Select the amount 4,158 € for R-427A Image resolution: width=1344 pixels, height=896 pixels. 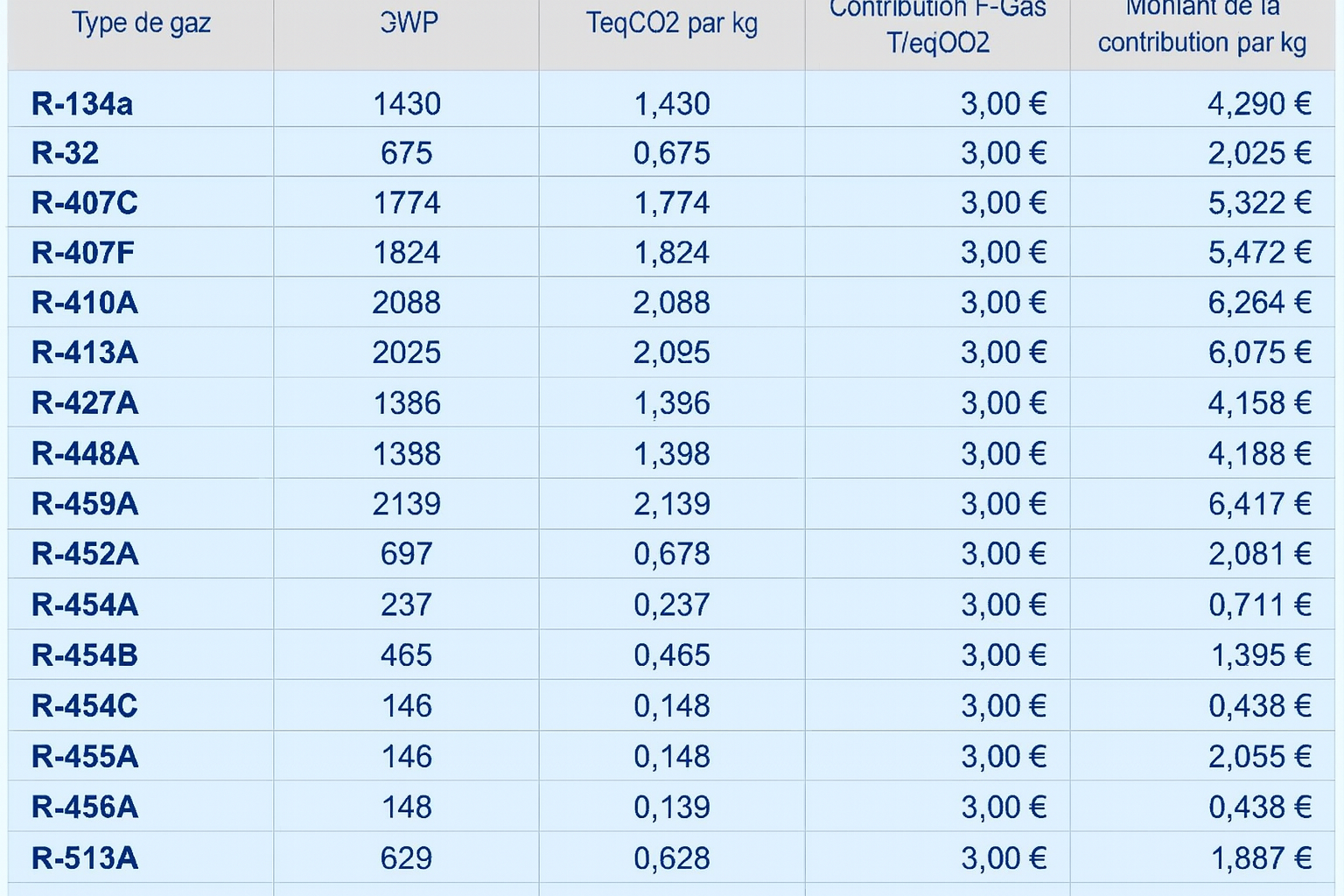(1259, 403)
